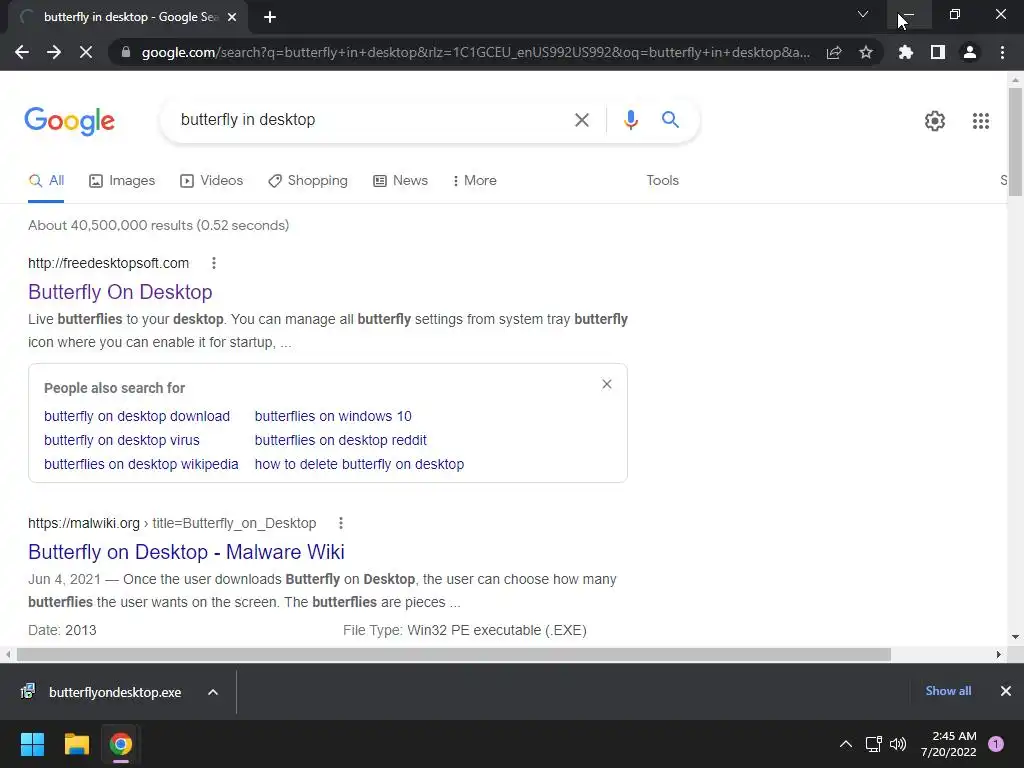Open network status tray icon
The width and height of the screenshot is (1024, 768).
pos(873,744)
